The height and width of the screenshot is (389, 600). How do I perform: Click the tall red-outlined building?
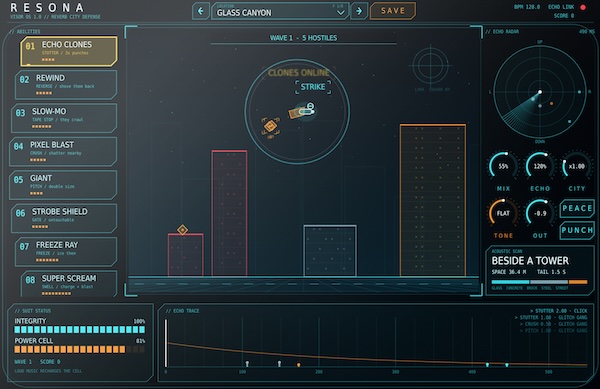coord(229,213)
